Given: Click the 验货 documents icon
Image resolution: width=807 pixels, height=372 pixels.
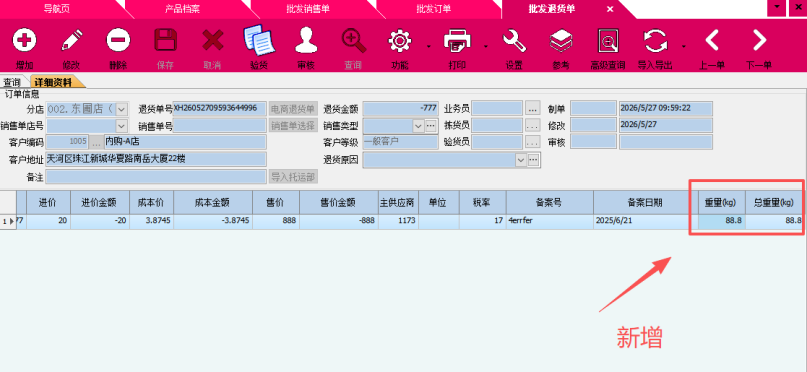Looking at the screenshot, I should (x=258, y=40).
